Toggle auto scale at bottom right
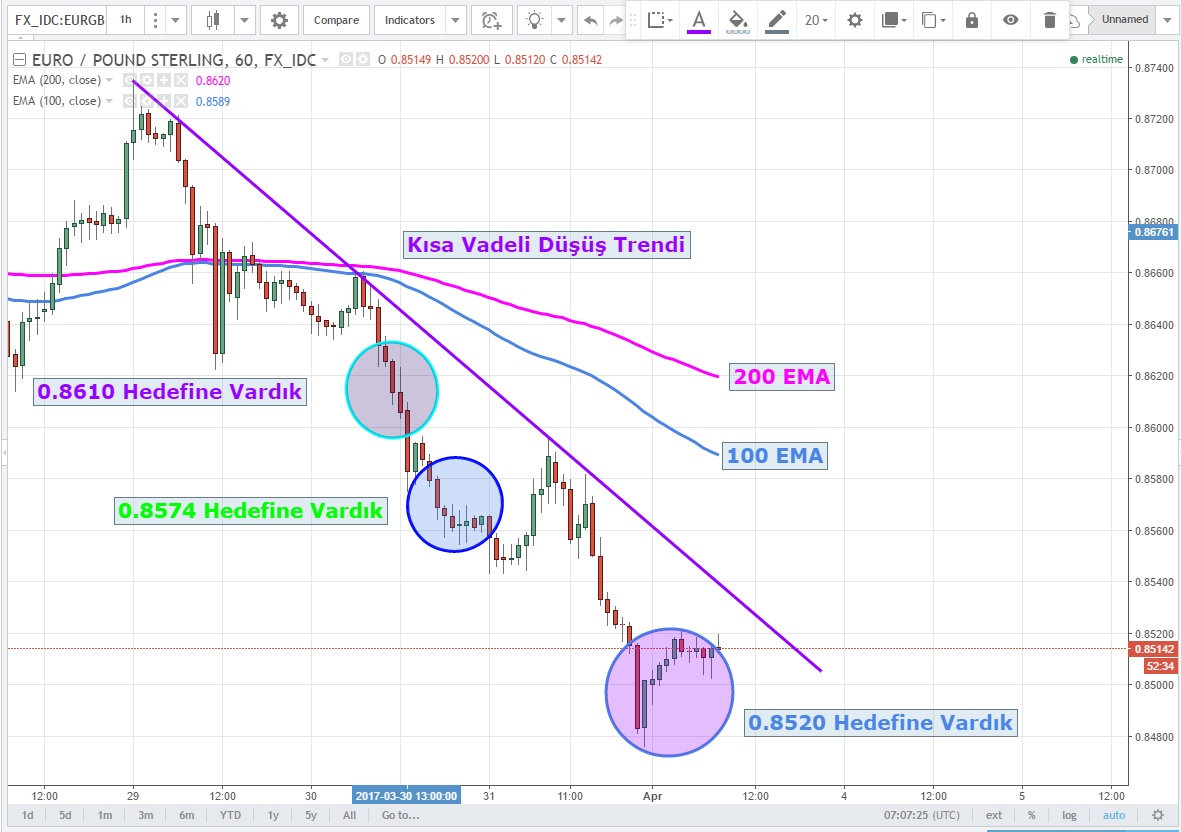 click(1113, 815)
